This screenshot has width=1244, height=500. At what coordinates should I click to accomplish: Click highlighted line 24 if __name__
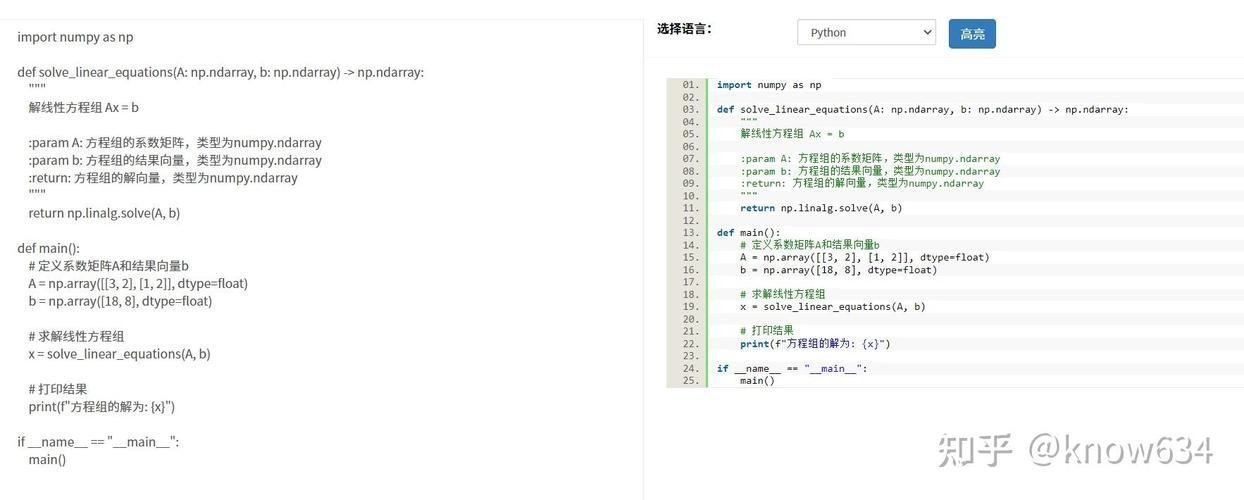(x=793, y=368)
